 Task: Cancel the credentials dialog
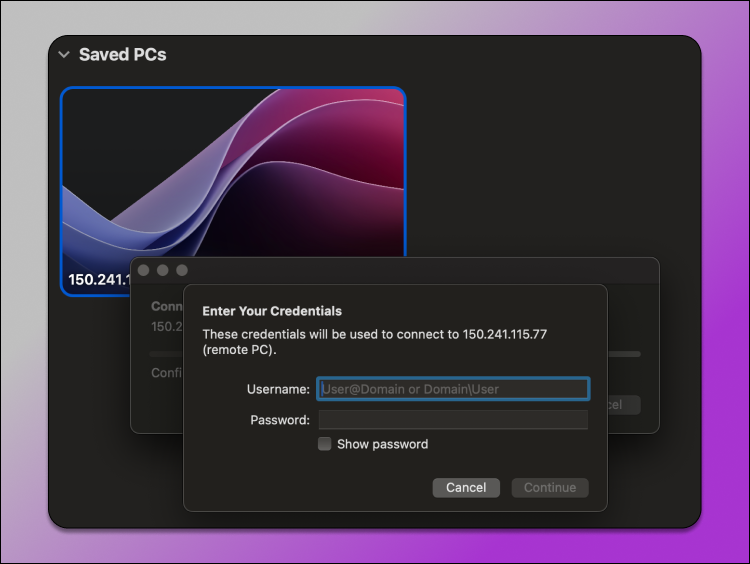pos(466,487)
